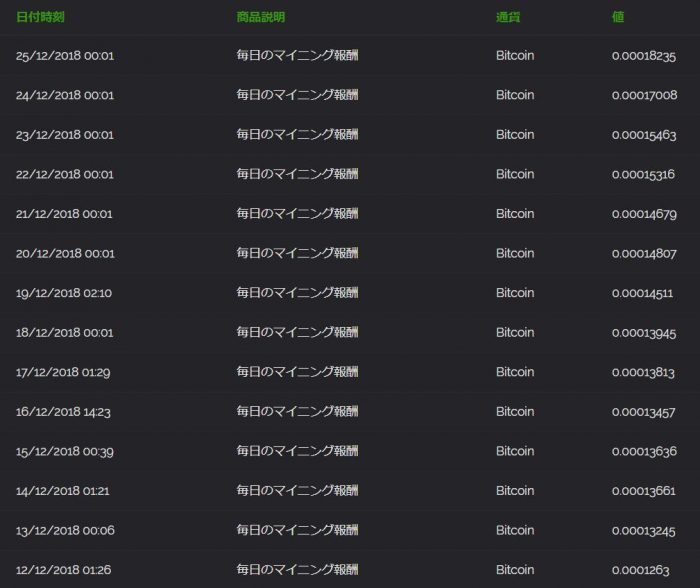Click Bitcoin in the 18/12/2018 row
The height and width of the screenshot is (588, 700).
click(x=515, y=332)
